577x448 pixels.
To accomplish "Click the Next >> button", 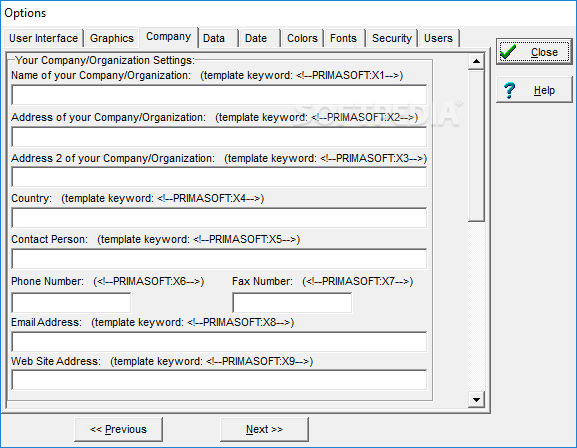I will pyautogui.click(x=264, y=429).
